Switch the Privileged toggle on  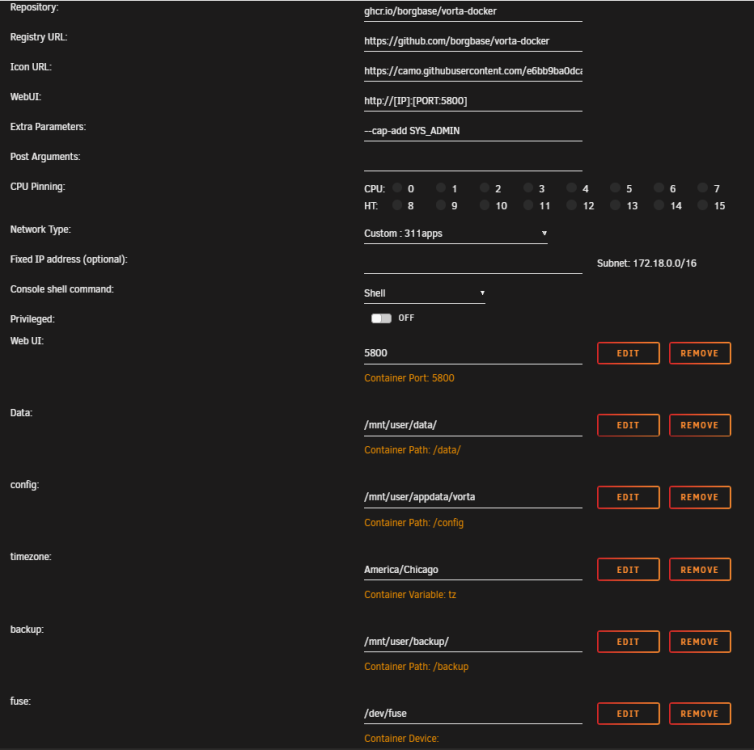click(x=381, y=318)
